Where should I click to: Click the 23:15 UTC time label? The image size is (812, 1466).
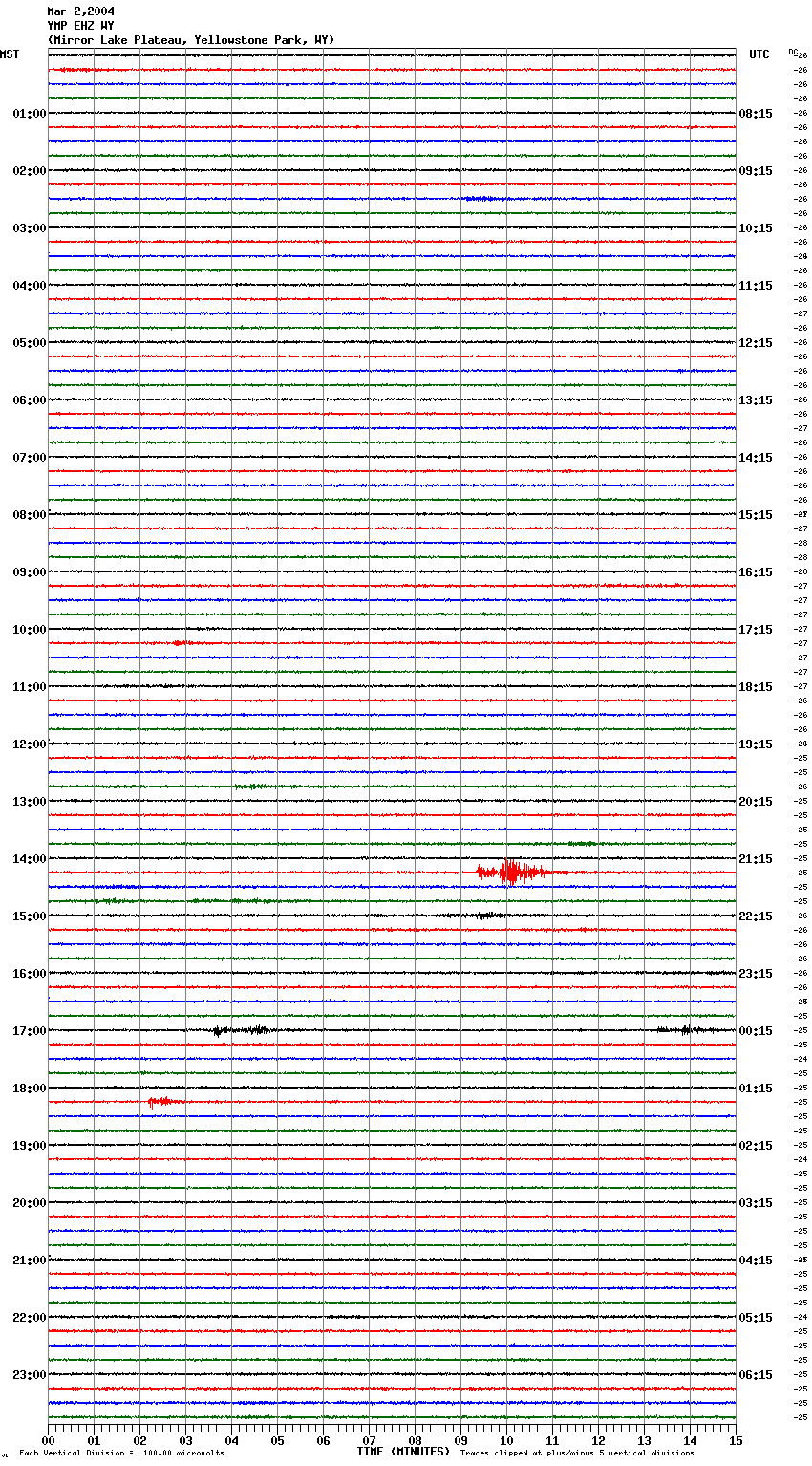coord(756,974)
